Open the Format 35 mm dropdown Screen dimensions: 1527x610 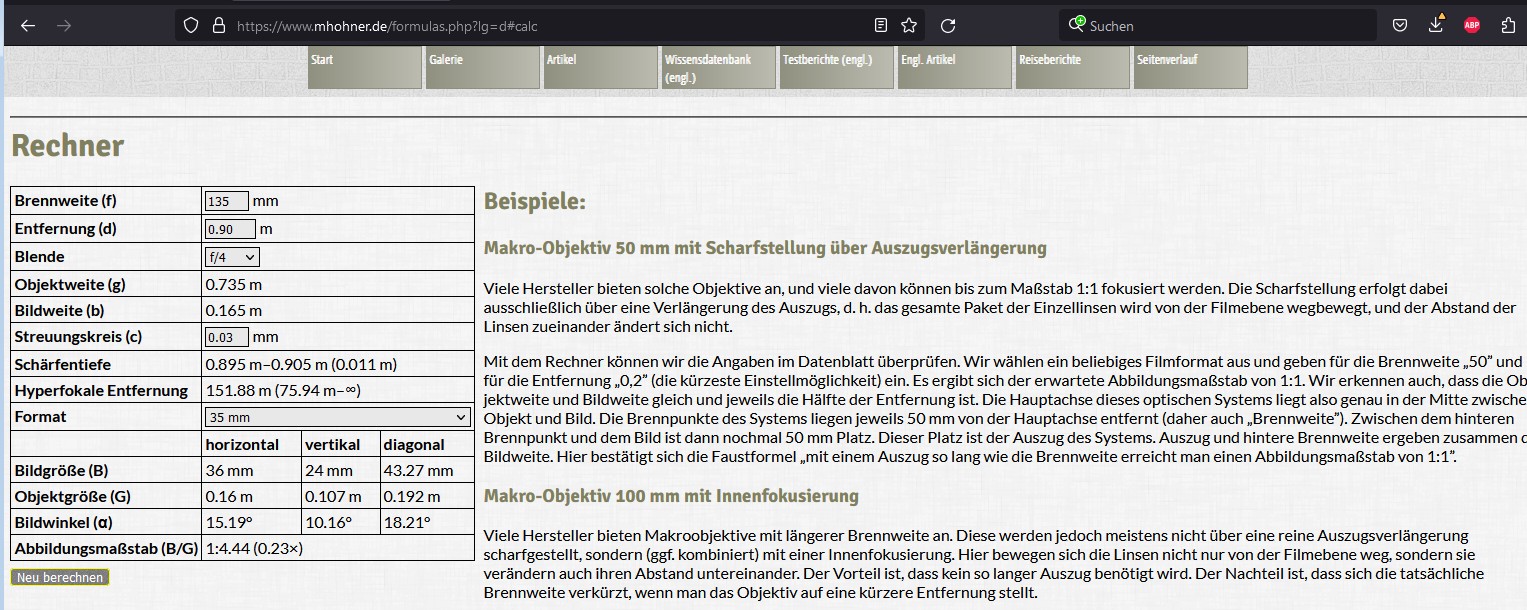(337, 417)
